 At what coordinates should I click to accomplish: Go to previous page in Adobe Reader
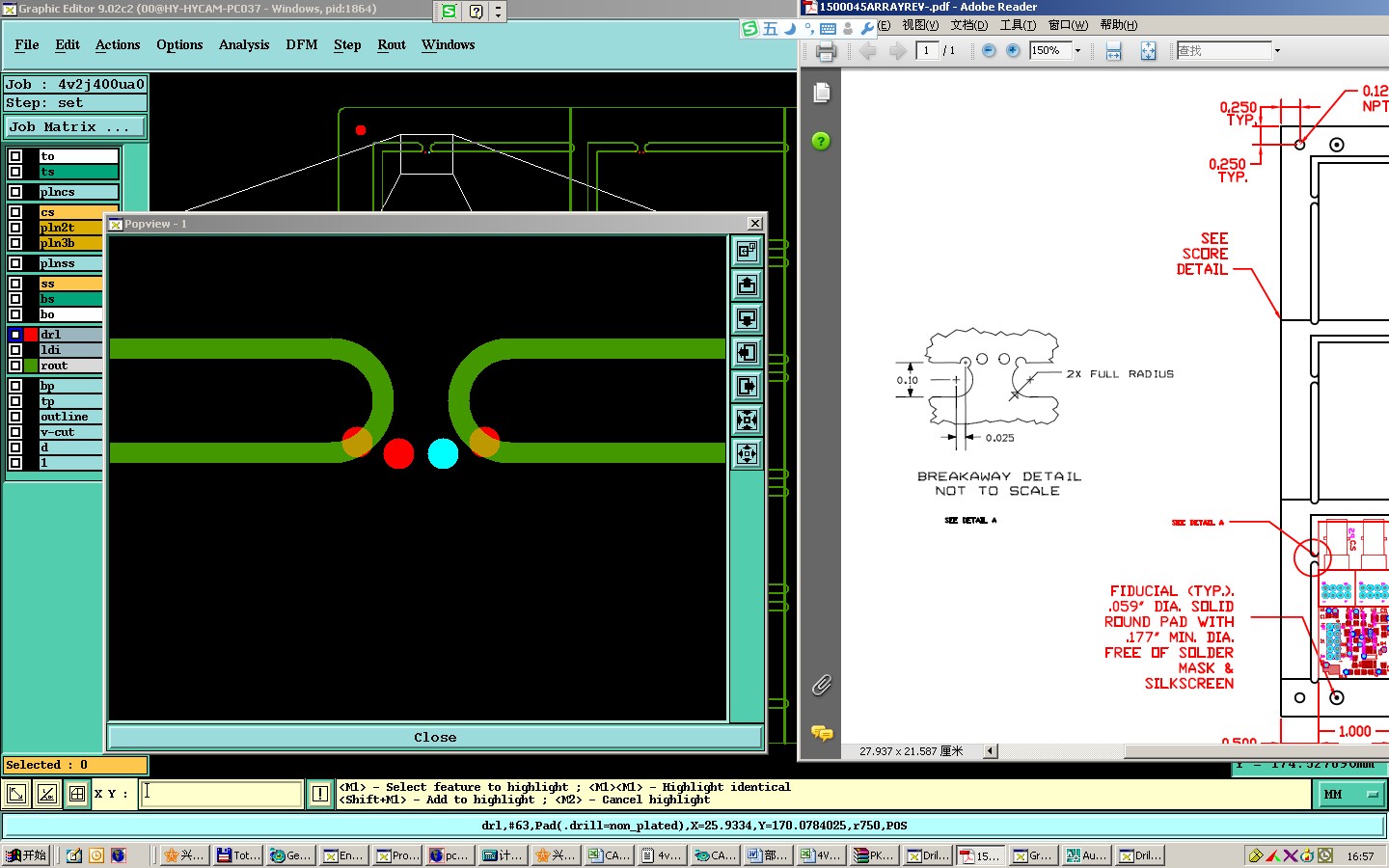(867, 51)
